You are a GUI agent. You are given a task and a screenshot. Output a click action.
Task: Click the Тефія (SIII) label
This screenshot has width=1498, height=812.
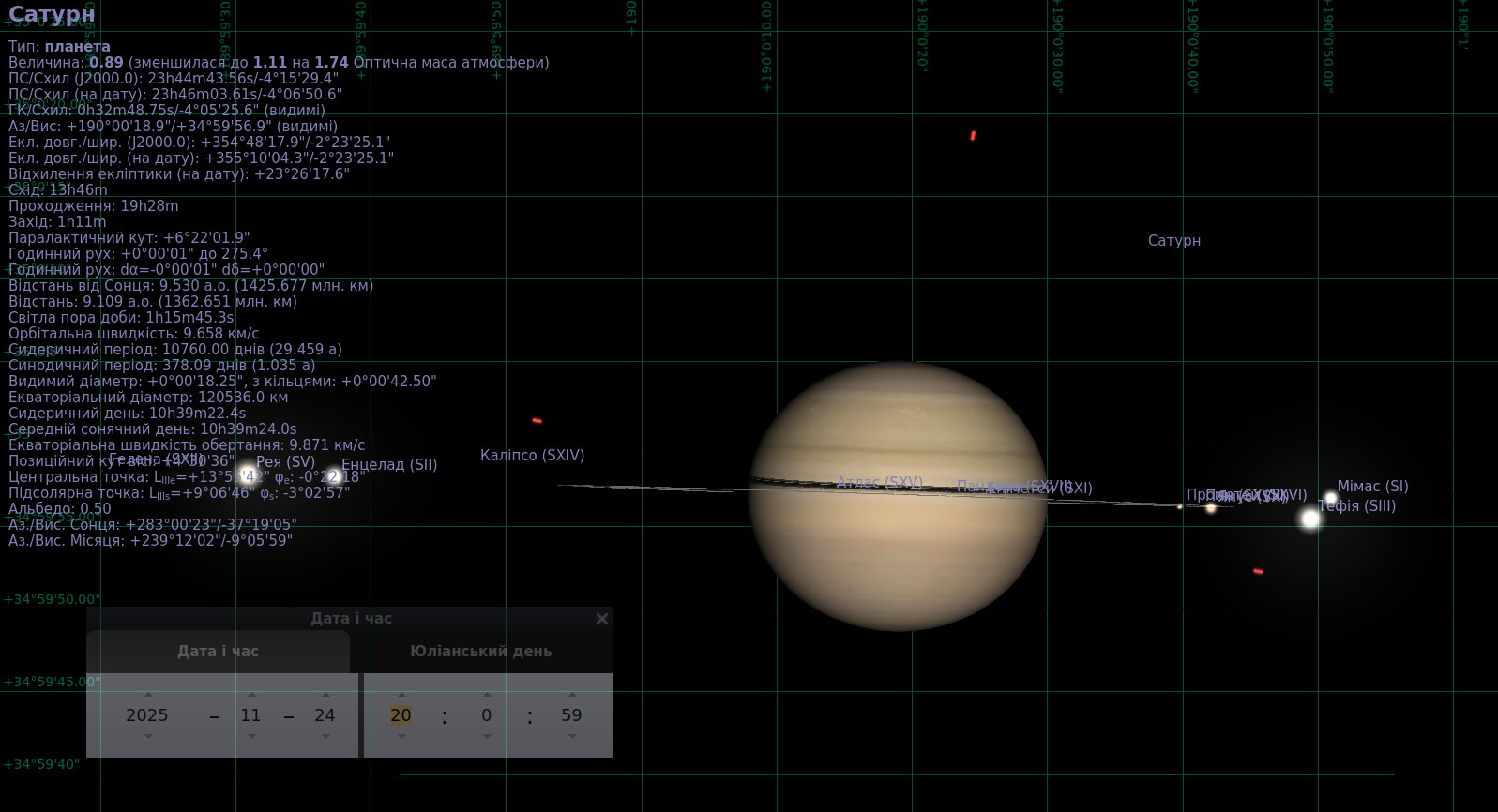click(x=1357, y=506)
